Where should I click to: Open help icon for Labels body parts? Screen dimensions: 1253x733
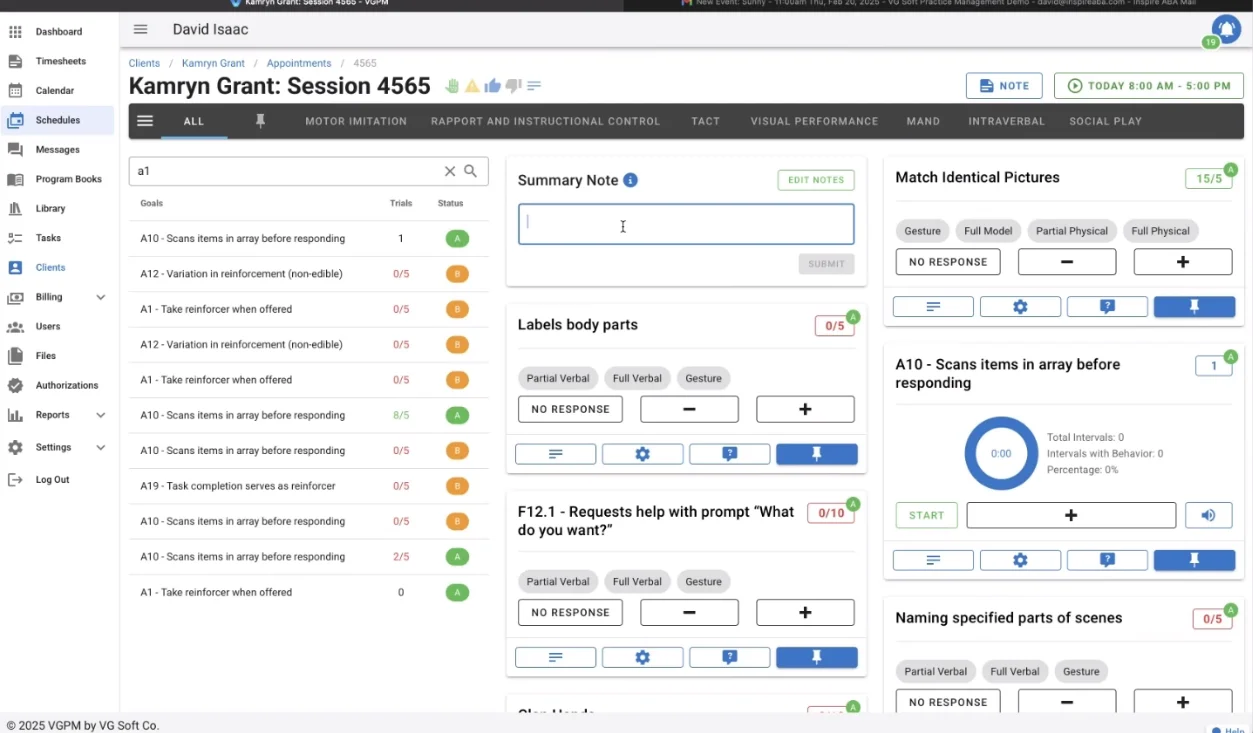click(x=730, y=454)
